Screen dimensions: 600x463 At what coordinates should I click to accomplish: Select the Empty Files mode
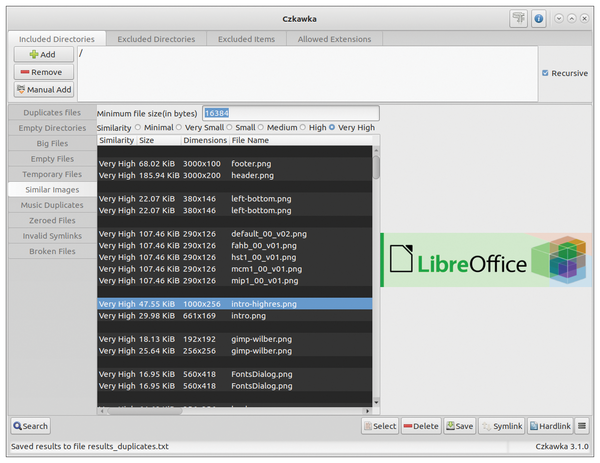52,159
